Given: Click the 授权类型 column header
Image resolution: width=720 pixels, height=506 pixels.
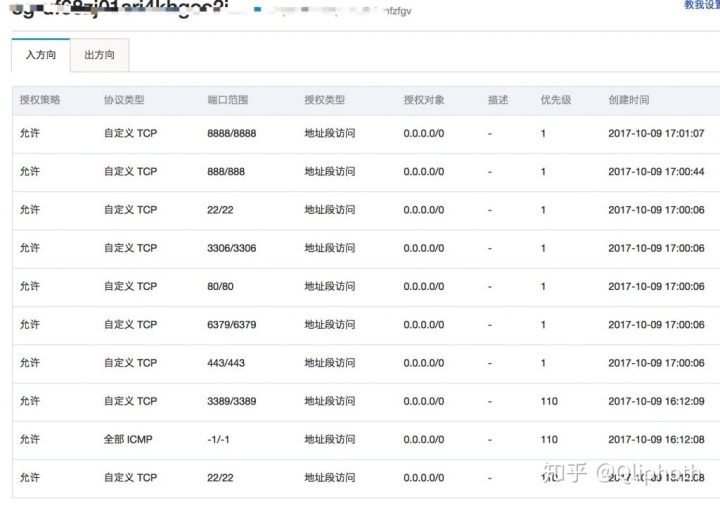Looking at the screenshot, I should click(x=325, y=100).
